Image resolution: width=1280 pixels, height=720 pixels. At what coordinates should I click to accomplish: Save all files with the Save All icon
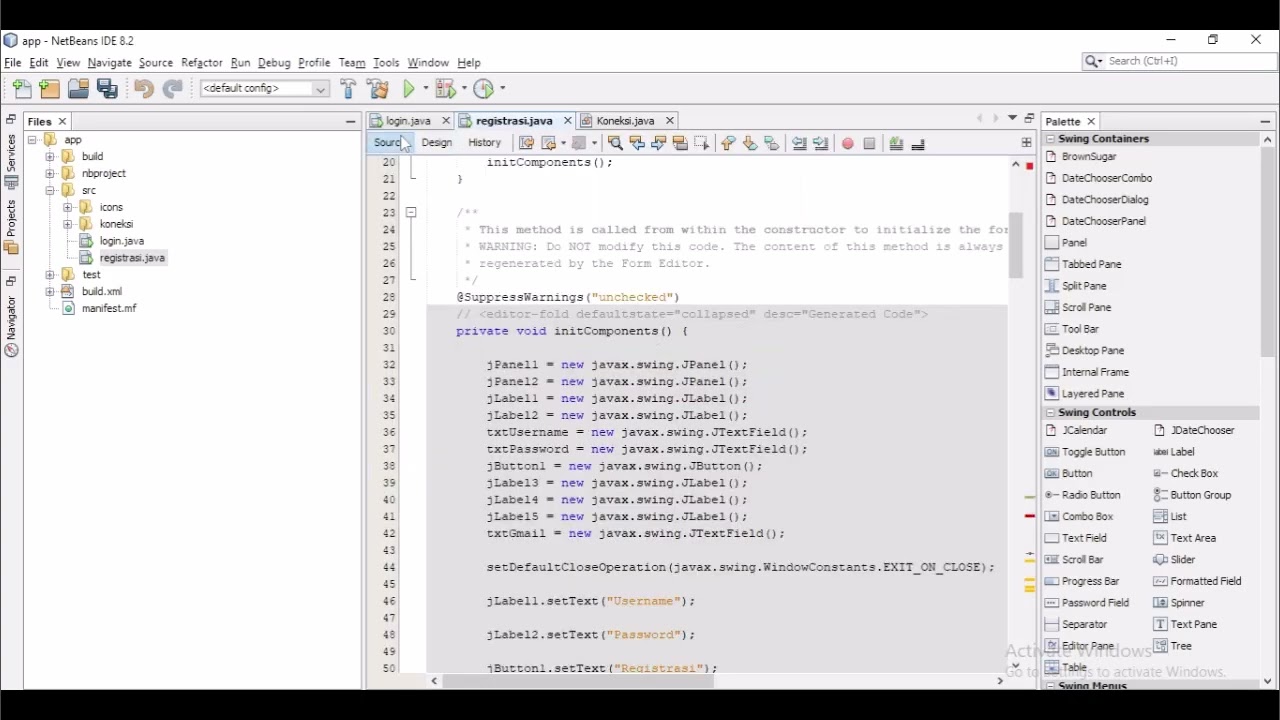pyautogui.click(x=108, y=89)
